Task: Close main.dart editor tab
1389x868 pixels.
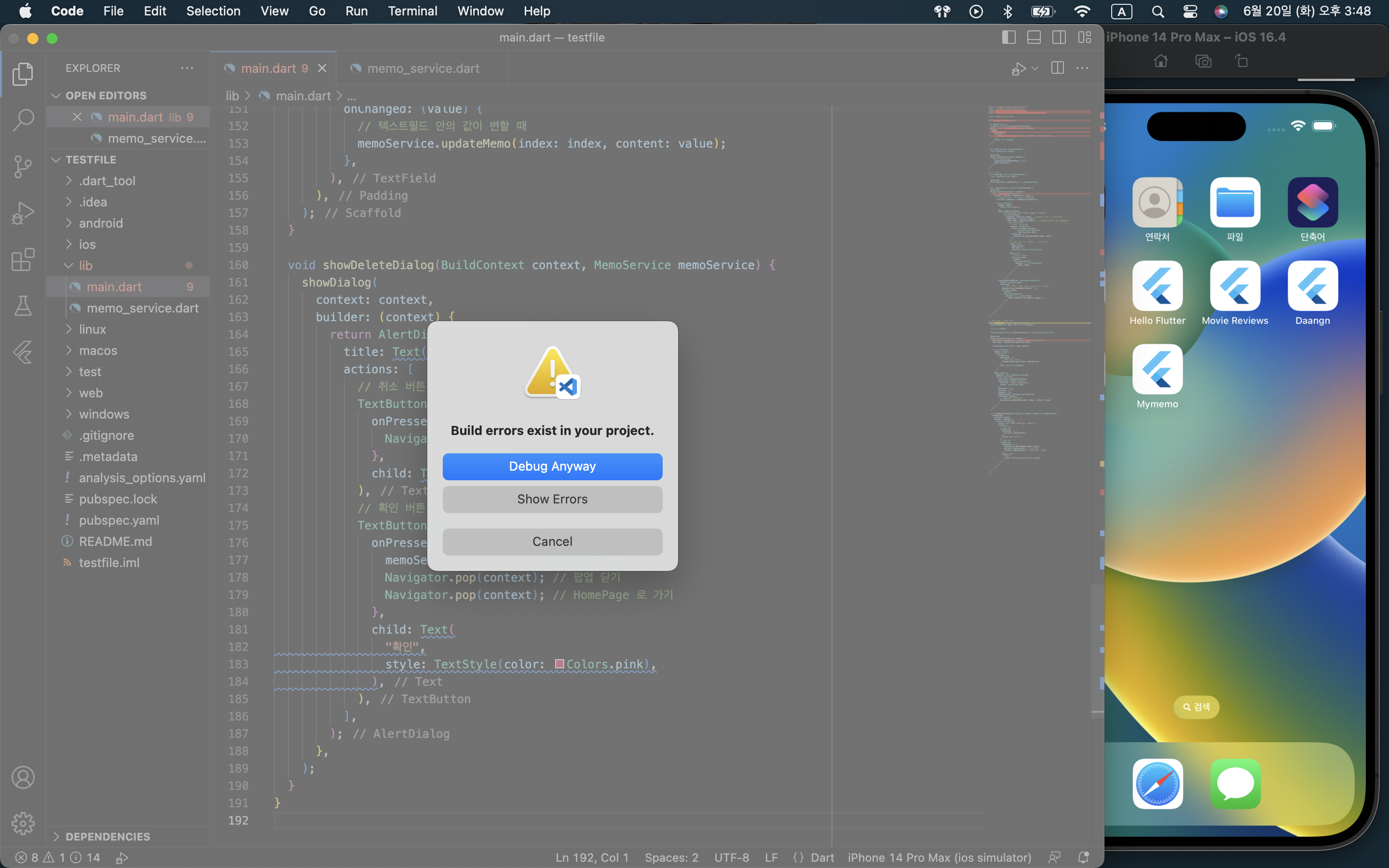Action: coord(322,68)
